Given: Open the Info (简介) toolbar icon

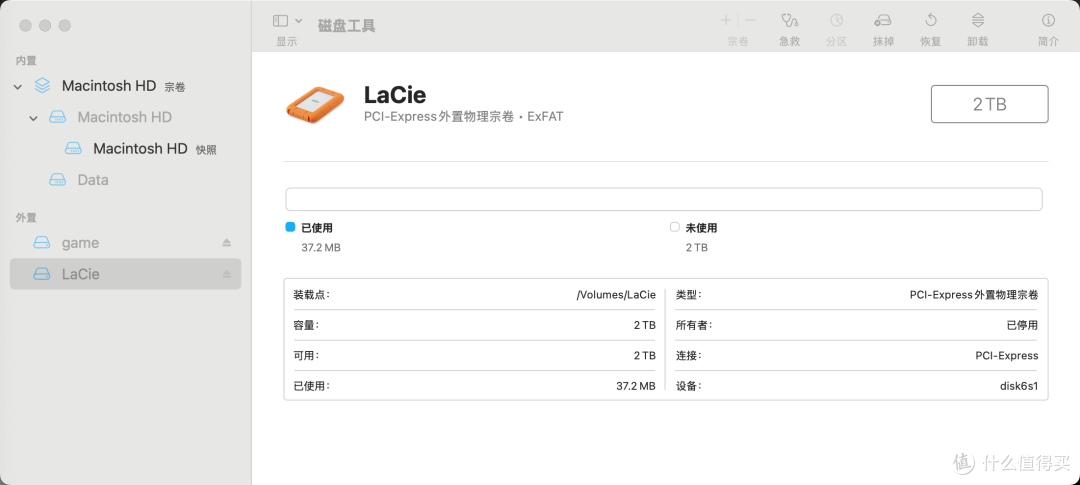Looking at the screenshot, I should click(1048, 20).
